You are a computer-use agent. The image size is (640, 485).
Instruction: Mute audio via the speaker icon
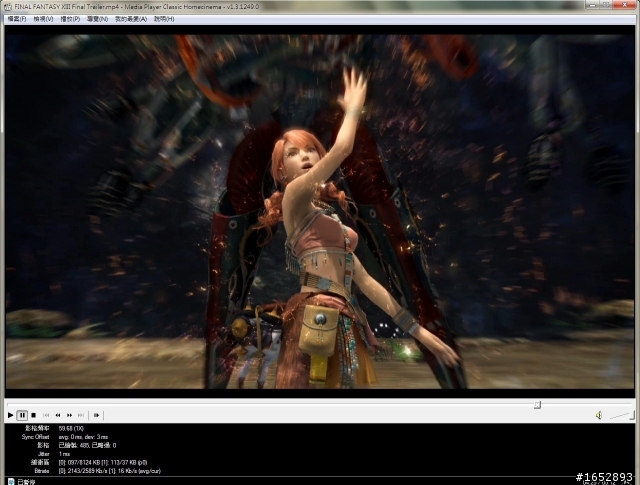pyautogui.click(x=598, y=416)
